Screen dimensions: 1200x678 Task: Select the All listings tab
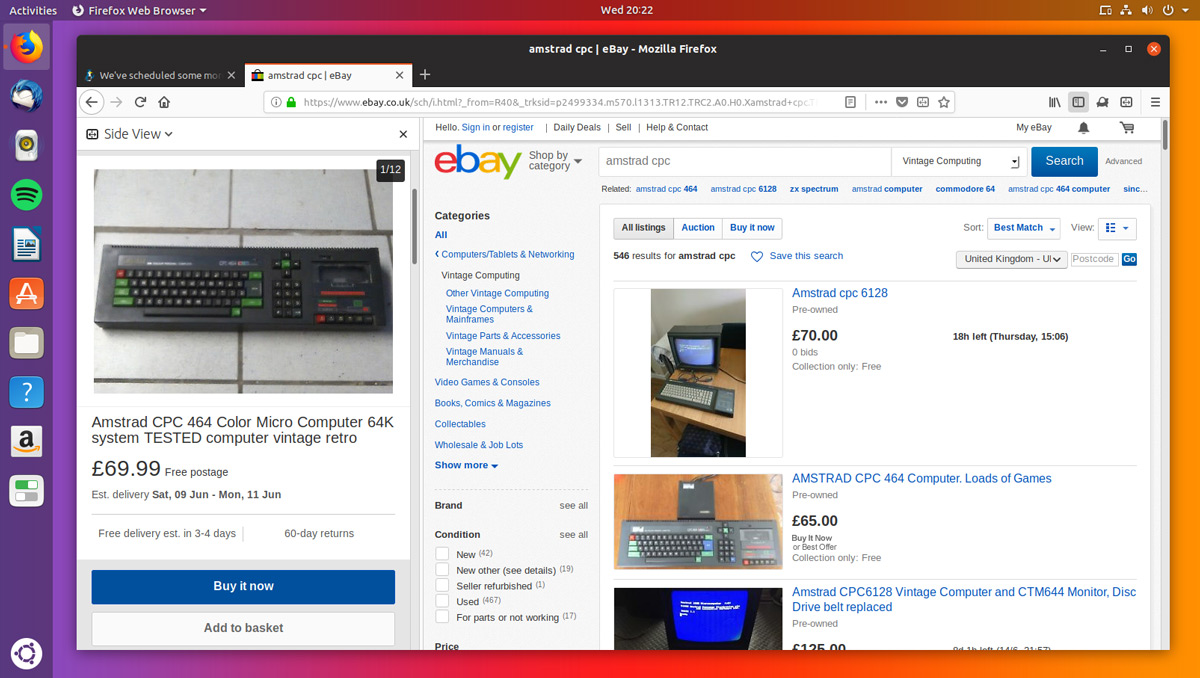click(643, 228)
